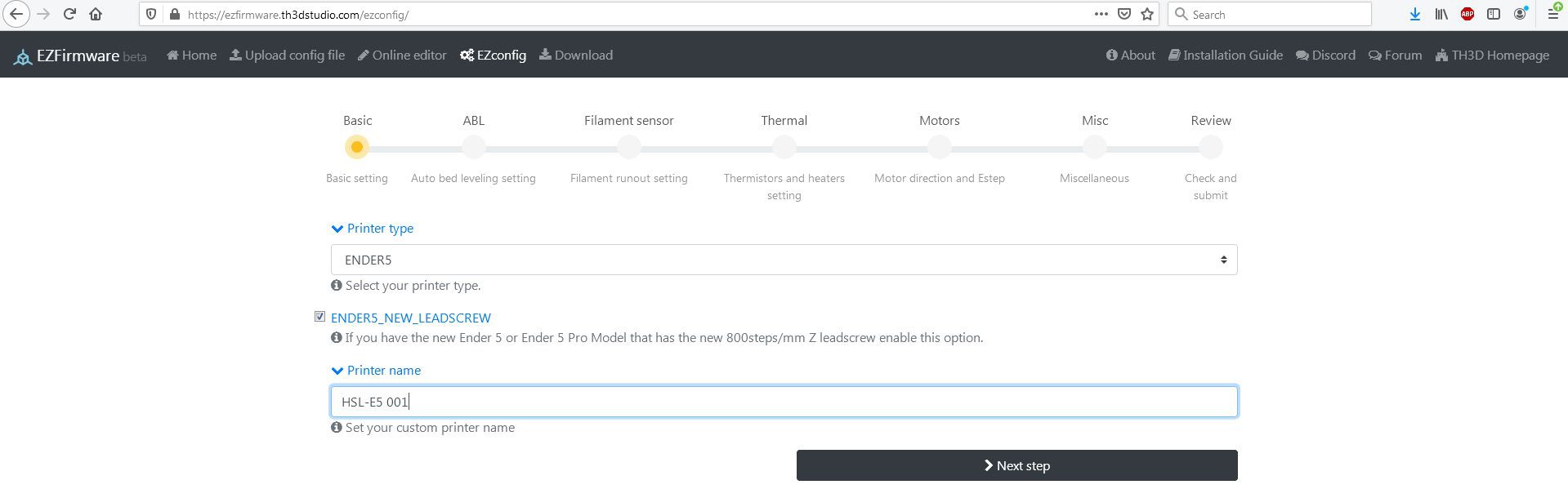Collapse the Printer type section
This screenshot has width=1568, height=498.
click(373, 229)
